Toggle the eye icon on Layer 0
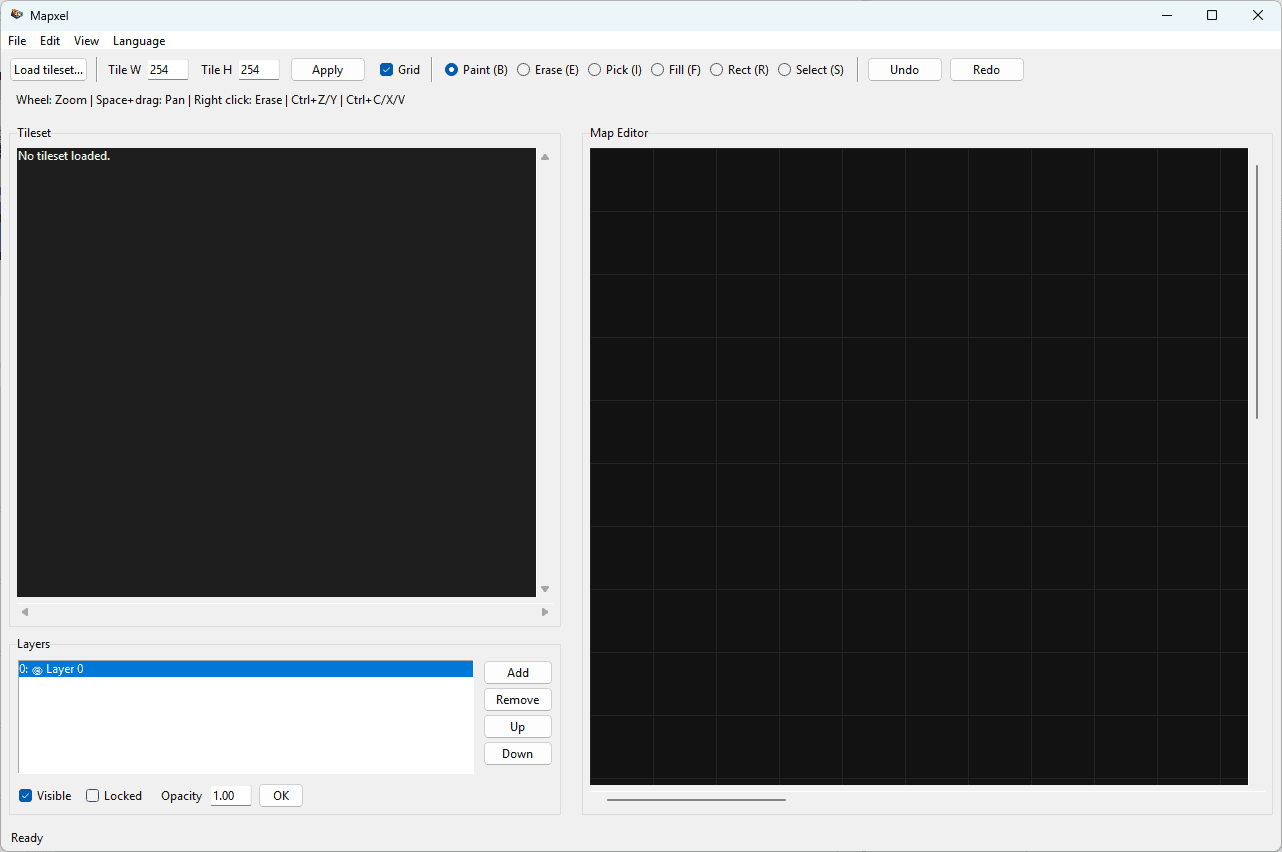The width and height of the screenshot is (1282, 852). pos(37,668)
